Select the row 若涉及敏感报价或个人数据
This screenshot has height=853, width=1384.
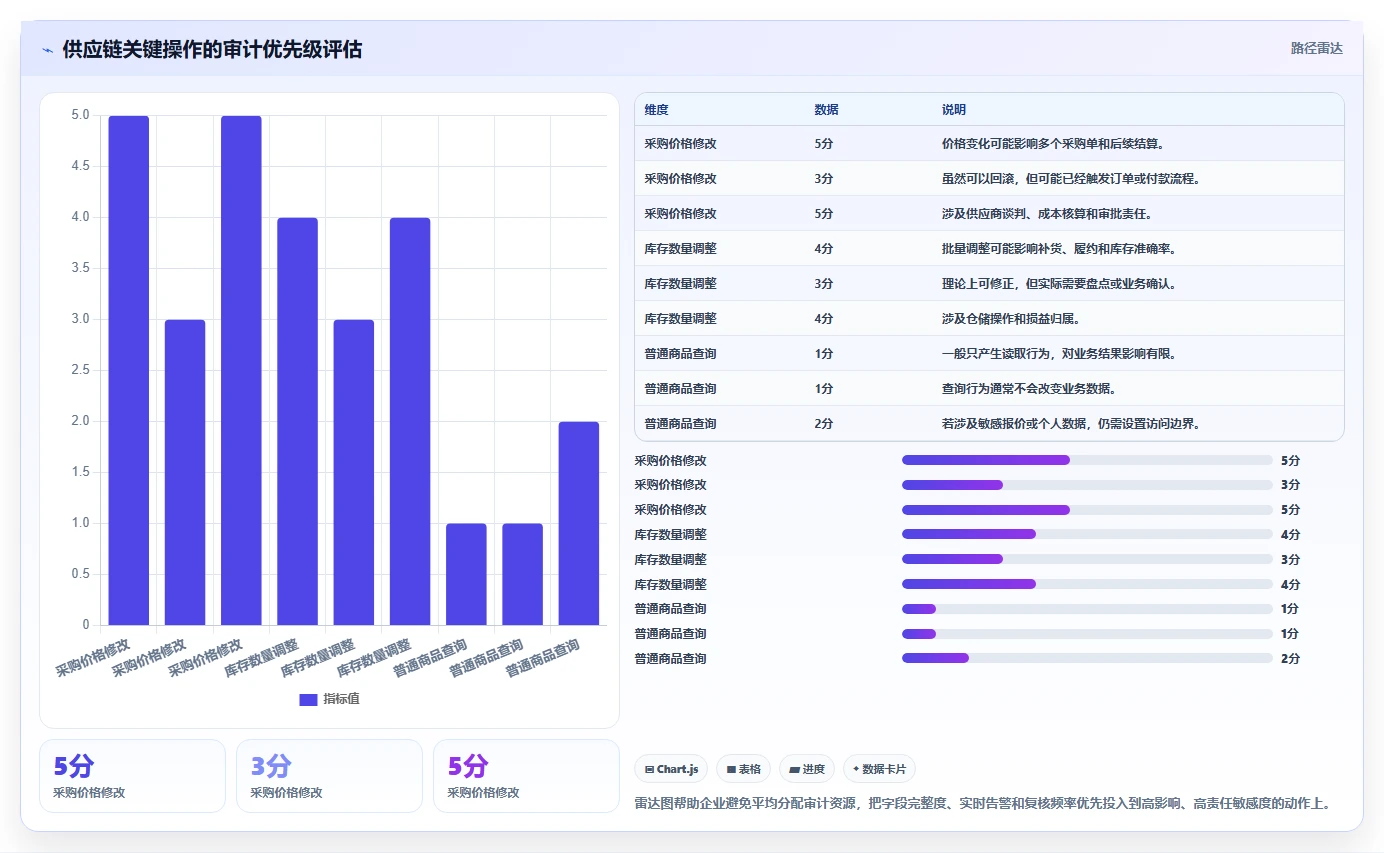pos(989,424)
